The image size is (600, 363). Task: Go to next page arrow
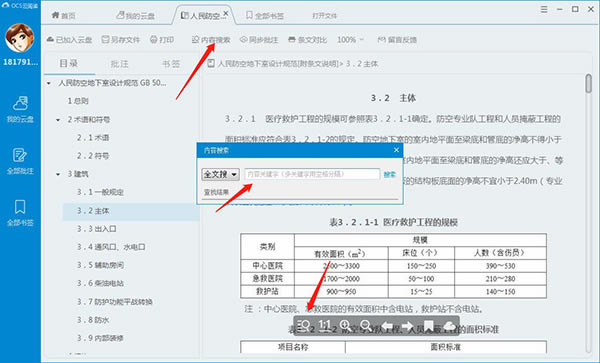point(407,326)
